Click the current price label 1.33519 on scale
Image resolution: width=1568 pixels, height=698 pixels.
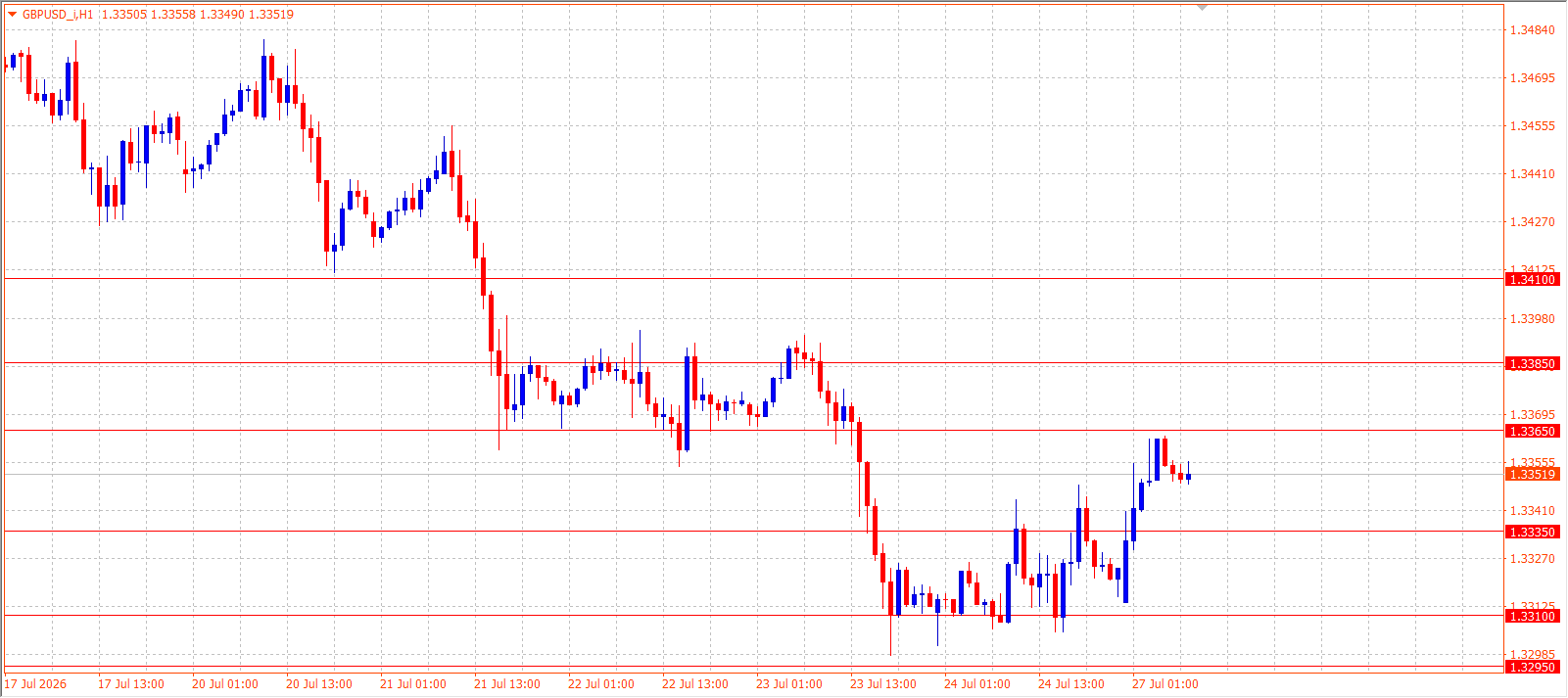[1532, 475]
